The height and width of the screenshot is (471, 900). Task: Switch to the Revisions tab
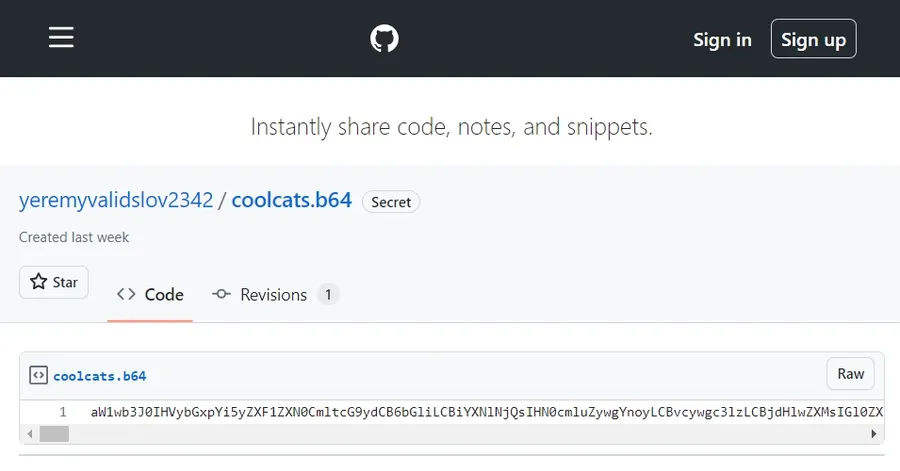[x=276, y=294]
